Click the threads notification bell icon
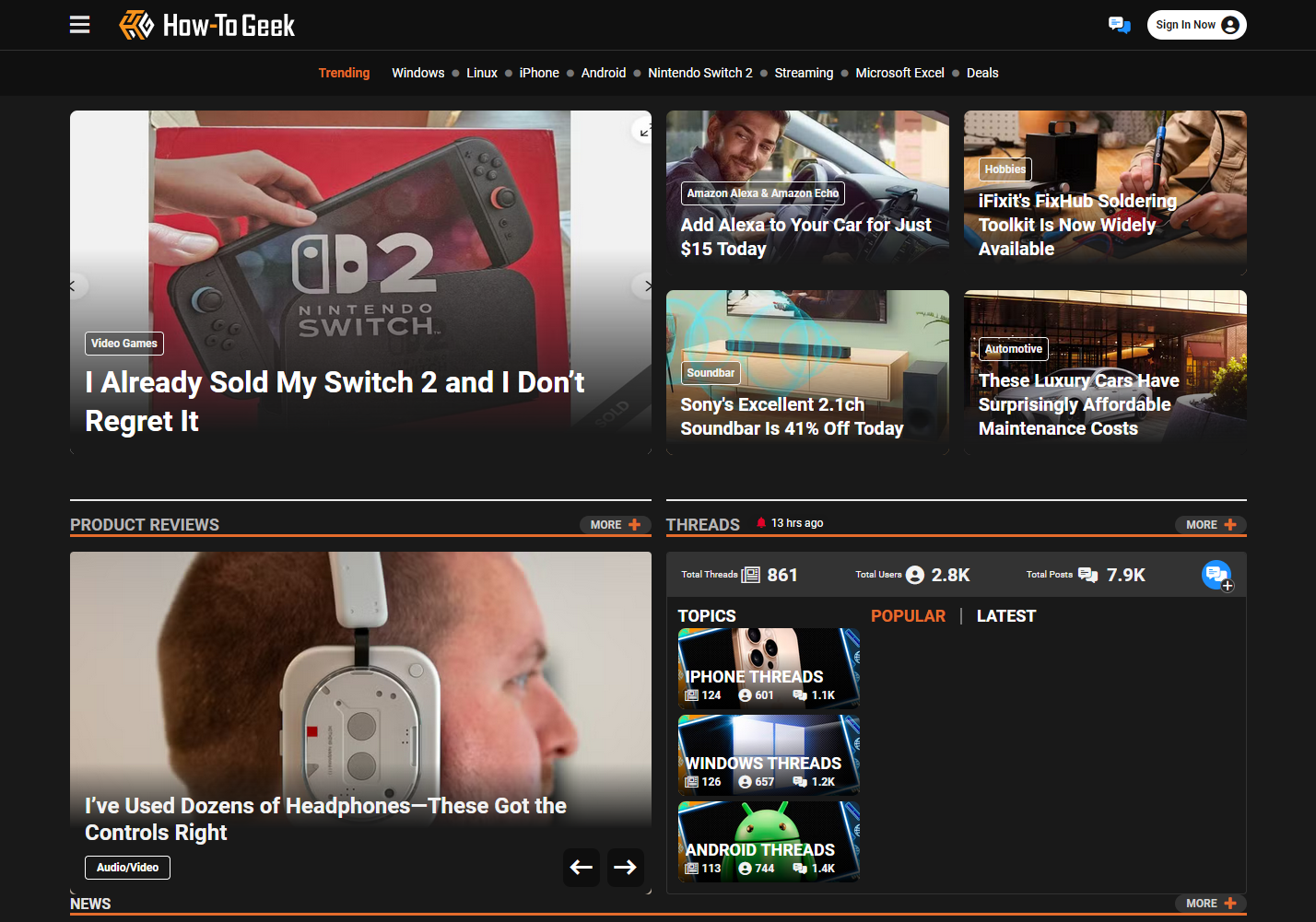The width and height of the screenshot is (1316, 922). [x=761, y=523]
